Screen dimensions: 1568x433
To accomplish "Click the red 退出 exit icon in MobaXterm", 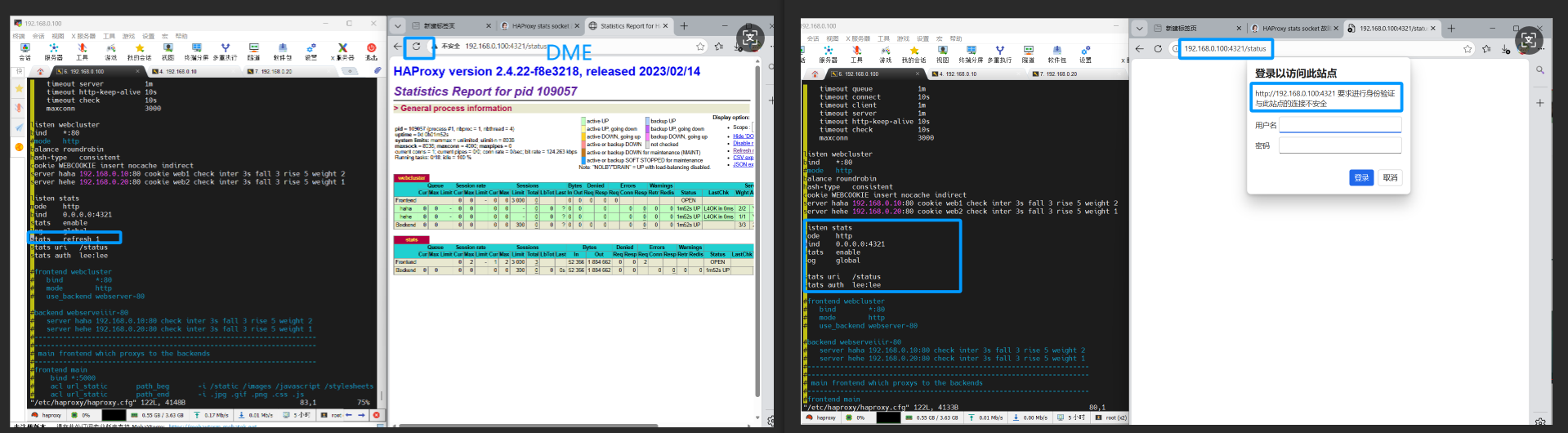I will point(372,52).
